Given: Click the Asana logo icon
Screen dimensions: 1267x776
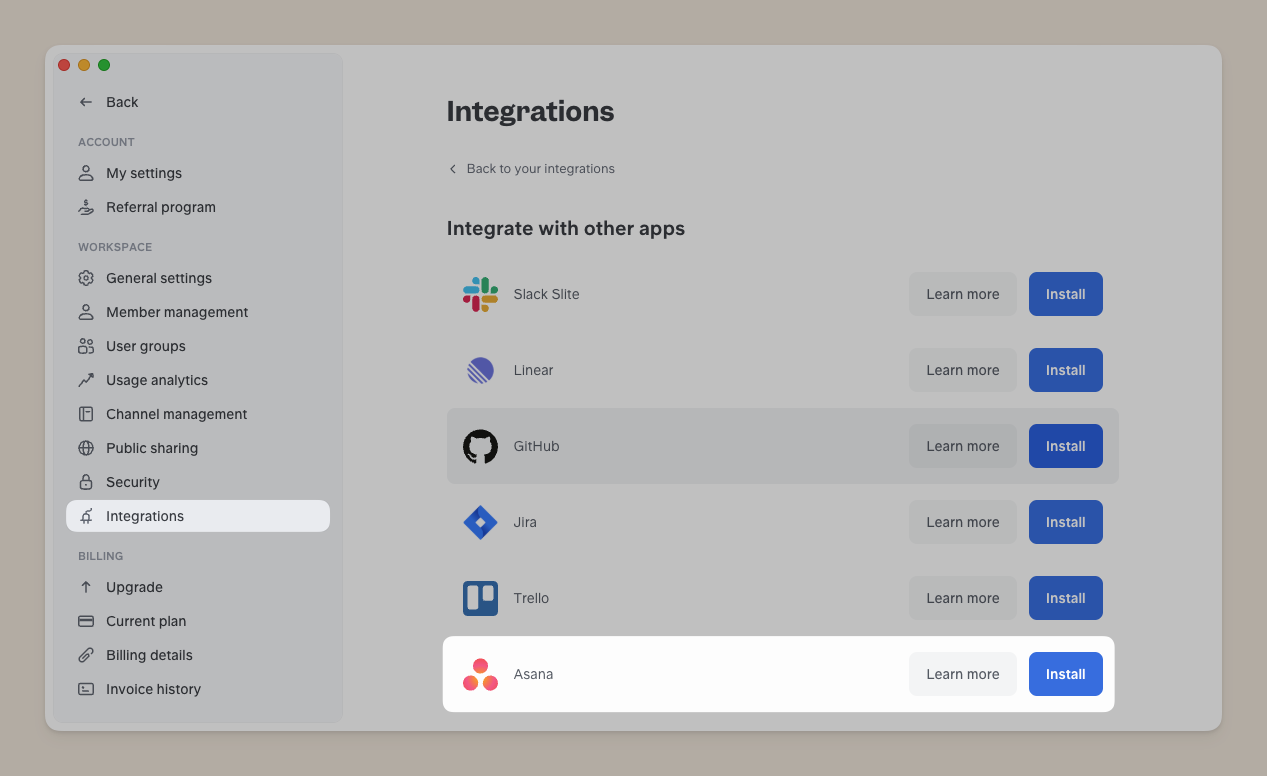Looking at the screenshot, I should click(480, 674).
